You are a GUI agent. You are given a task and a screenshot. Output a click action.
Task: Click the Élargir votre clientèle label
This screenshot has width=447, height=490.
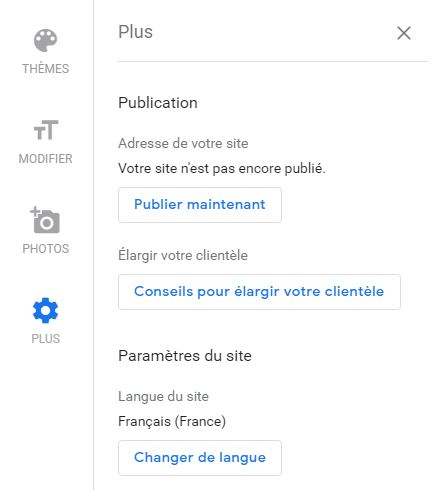pyautogui.click(x=183, y=255)
